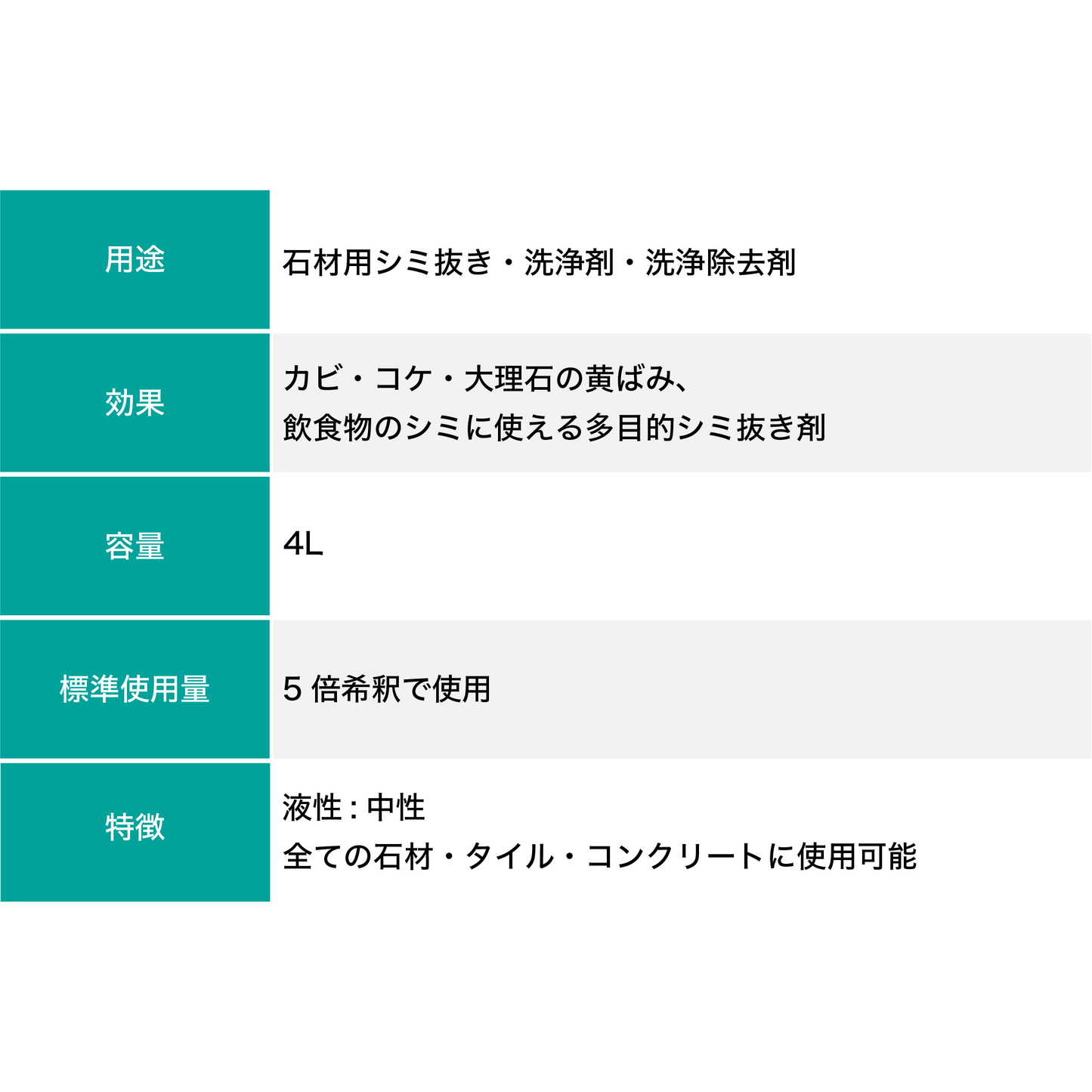This screenshot has width=1092, height=1092.
Task: Click the 洗浄除去剤 text in 用途 row
Action: coord(720,263)
